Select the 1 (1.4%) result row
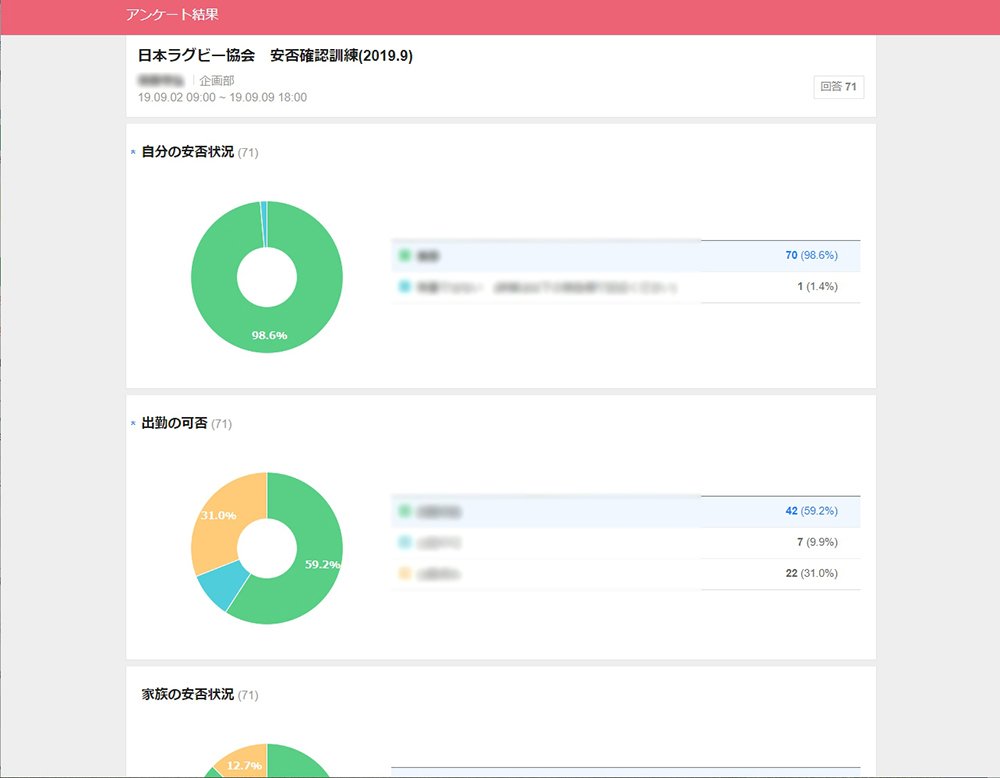 pyautogui.click(x=626, y=287)
